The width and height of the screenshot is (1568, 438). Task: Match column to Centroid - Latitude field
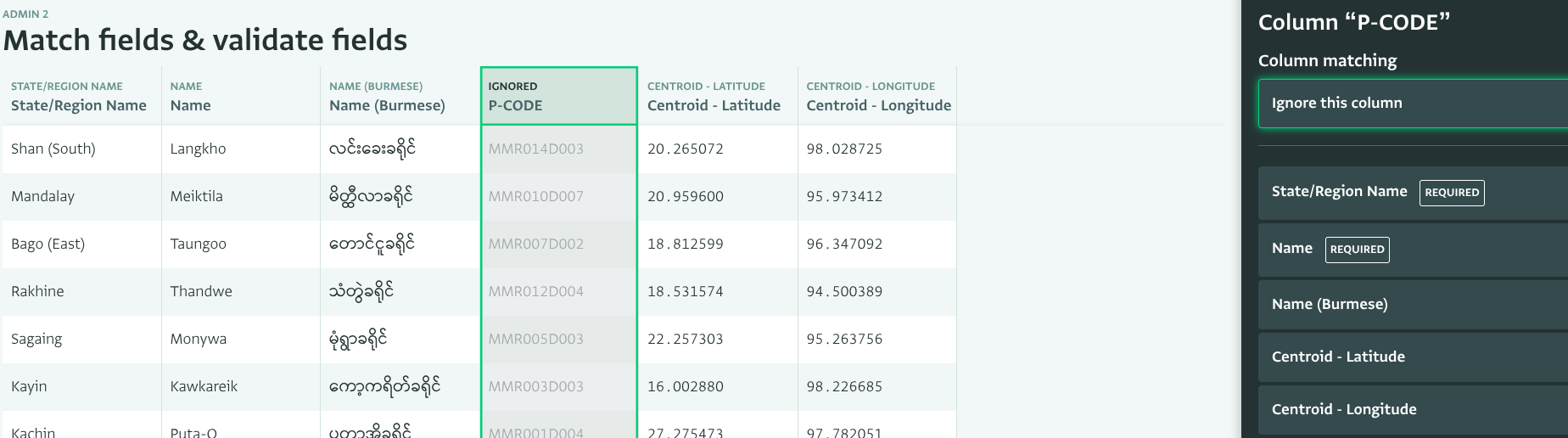tap(1414, 357)
